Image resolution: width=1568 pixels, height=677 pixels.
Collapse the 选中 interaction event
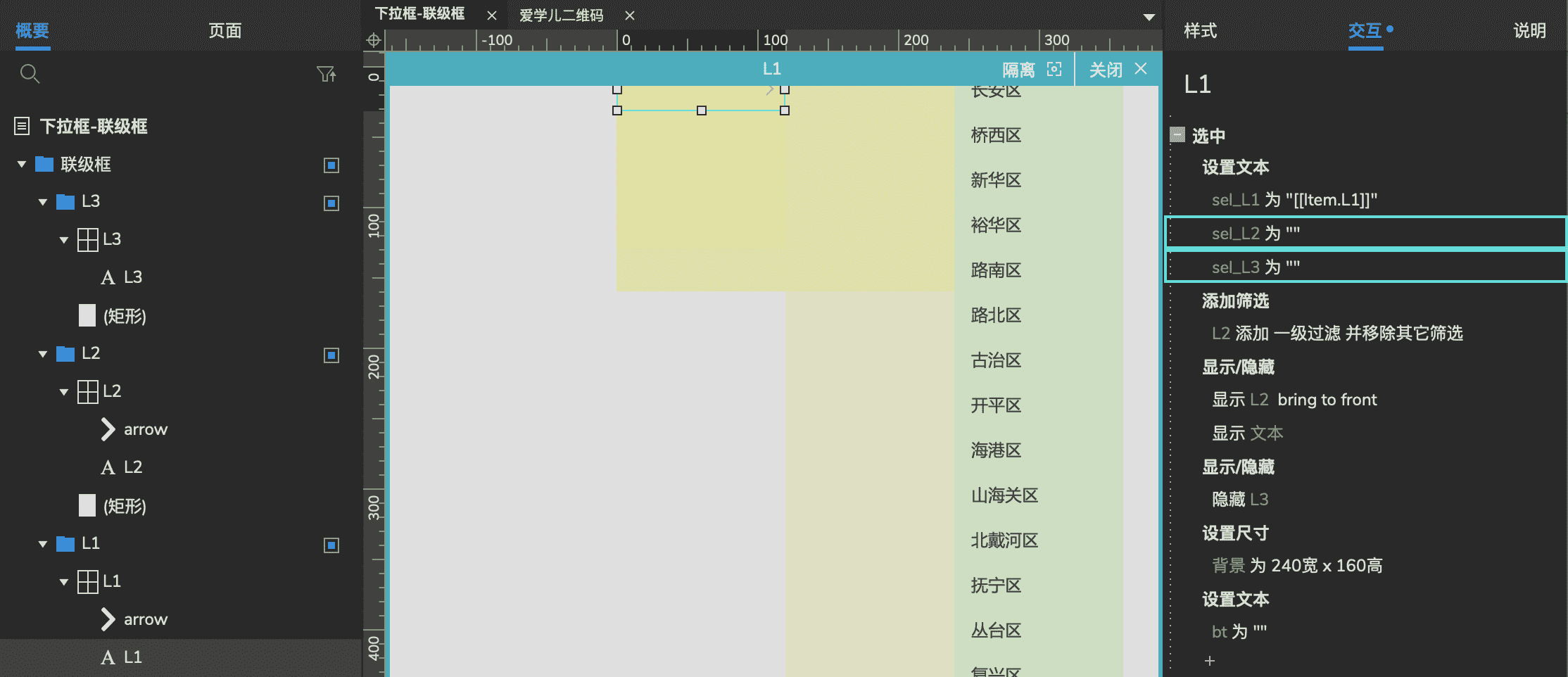pyautogui.click(x=1177, y=134)
